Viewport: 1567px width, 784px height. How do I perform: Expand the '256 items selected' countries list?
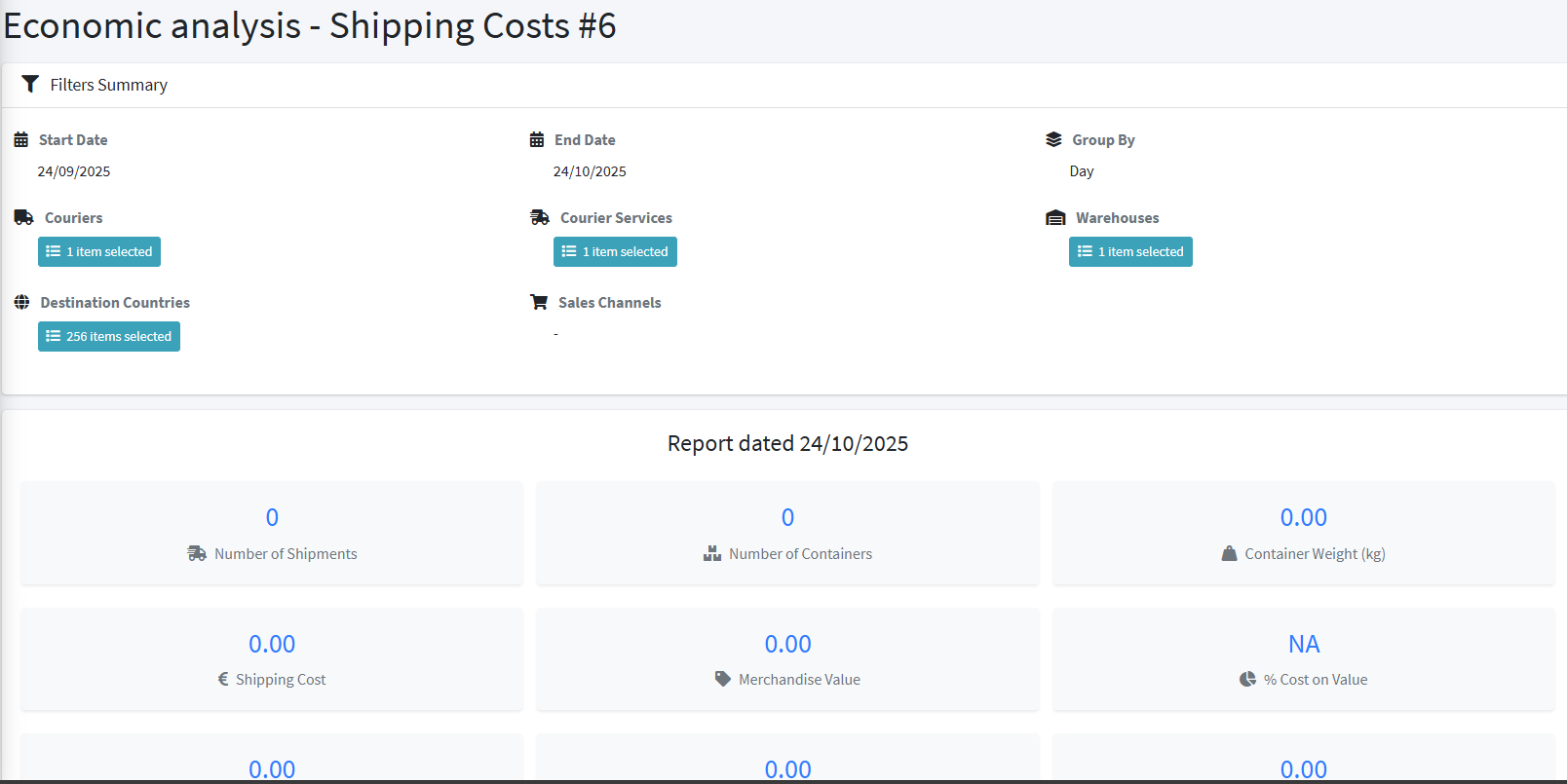click(x=109, y=337)
